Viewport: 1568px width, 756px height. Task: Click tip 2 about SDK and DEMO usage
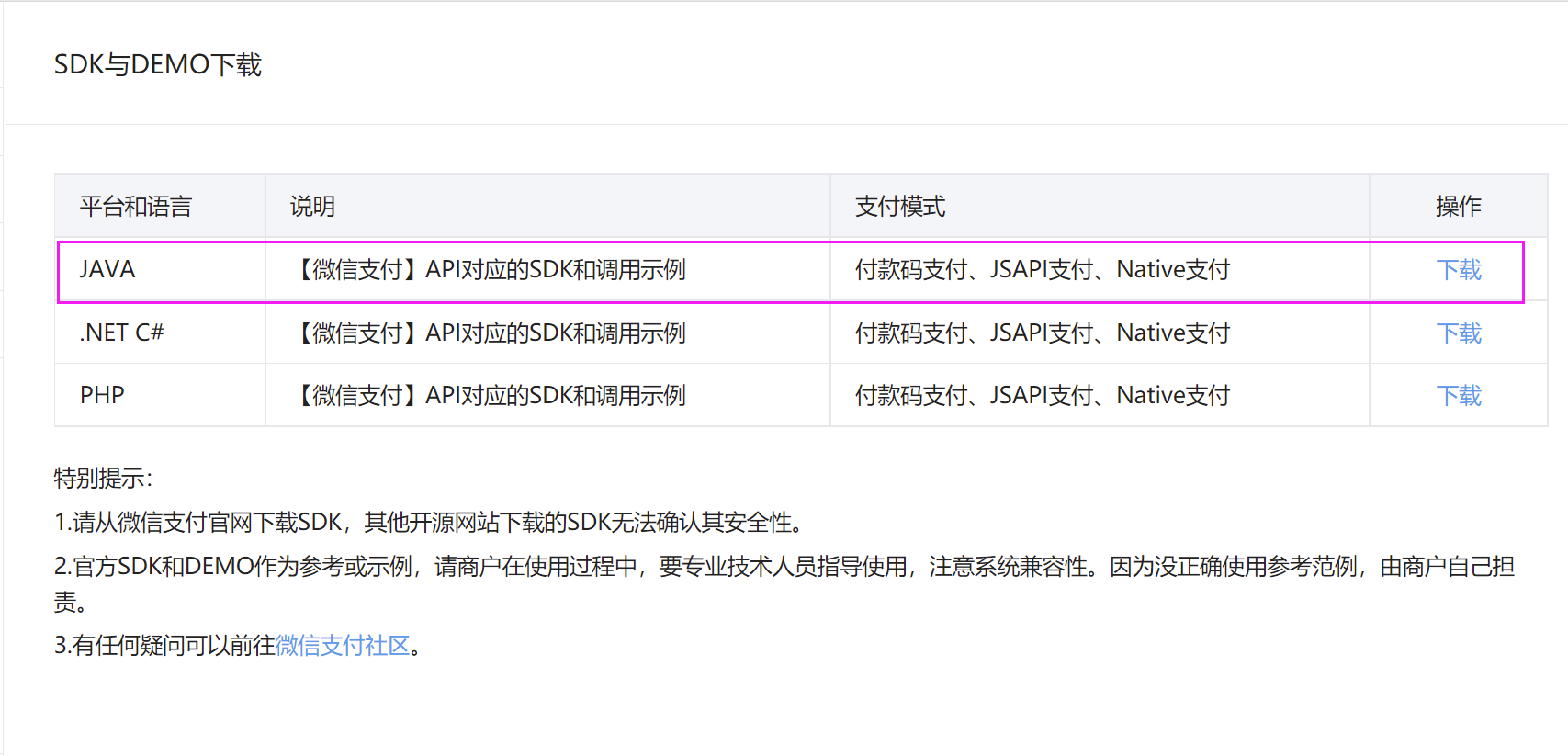pos(784,583)
